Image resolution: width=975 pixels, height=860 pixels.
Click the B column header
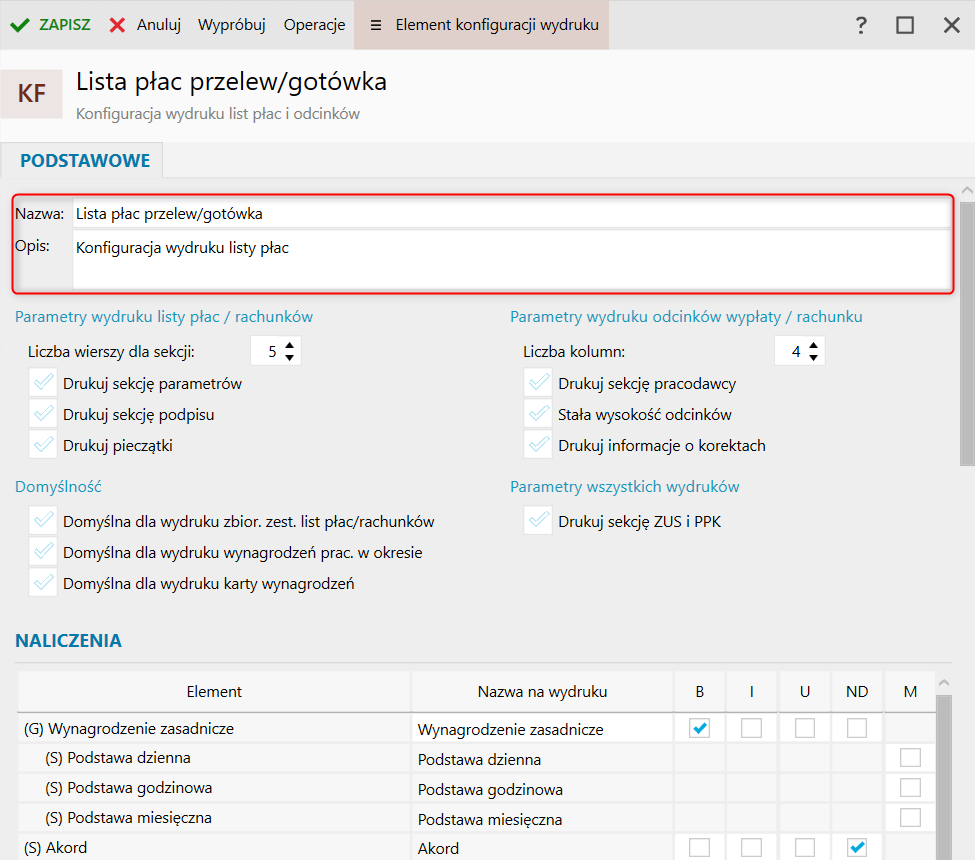[x=700, y=691]
